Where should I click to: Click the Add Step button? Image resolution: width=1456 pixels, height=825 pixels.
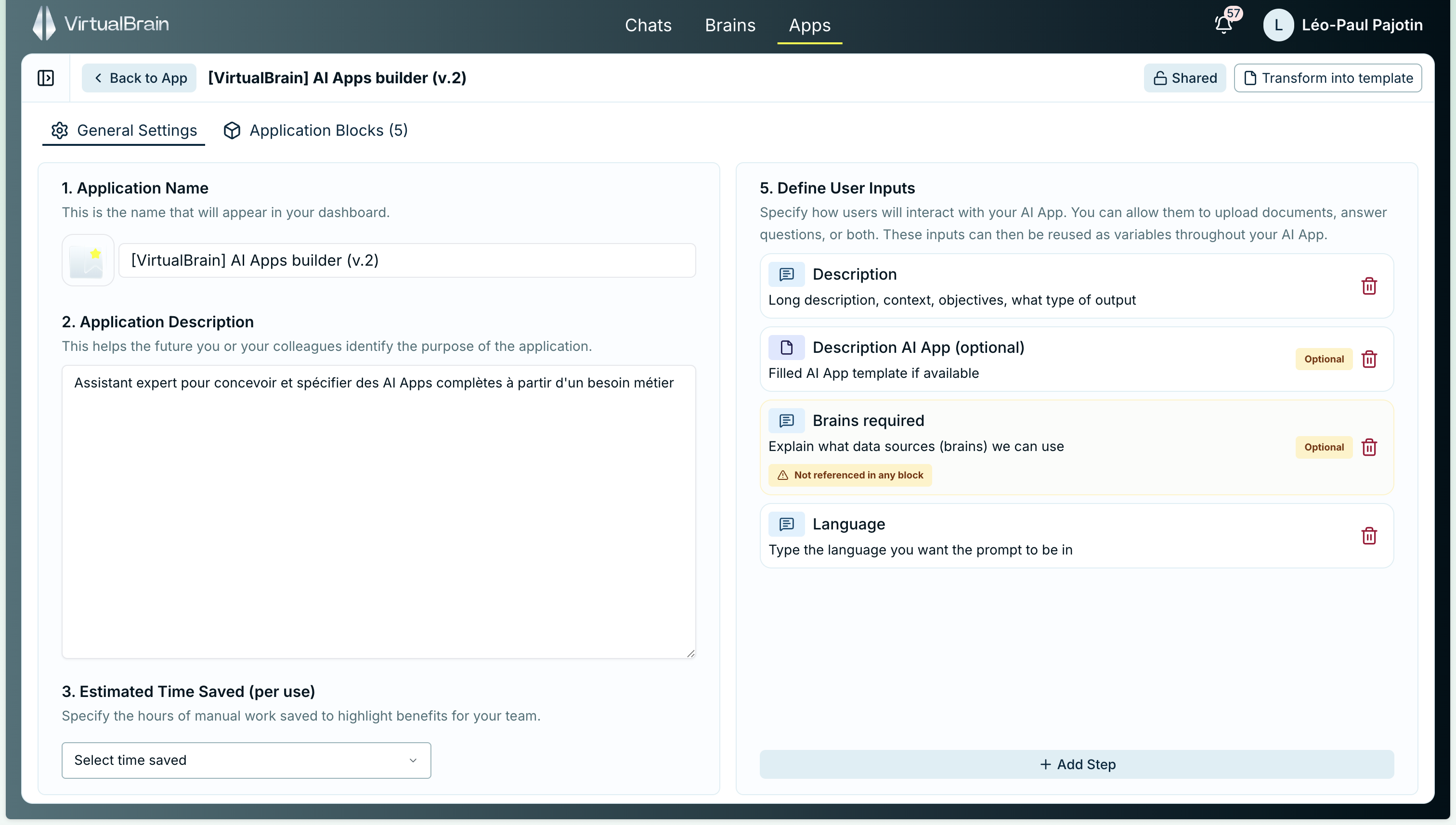[1076, 764]
